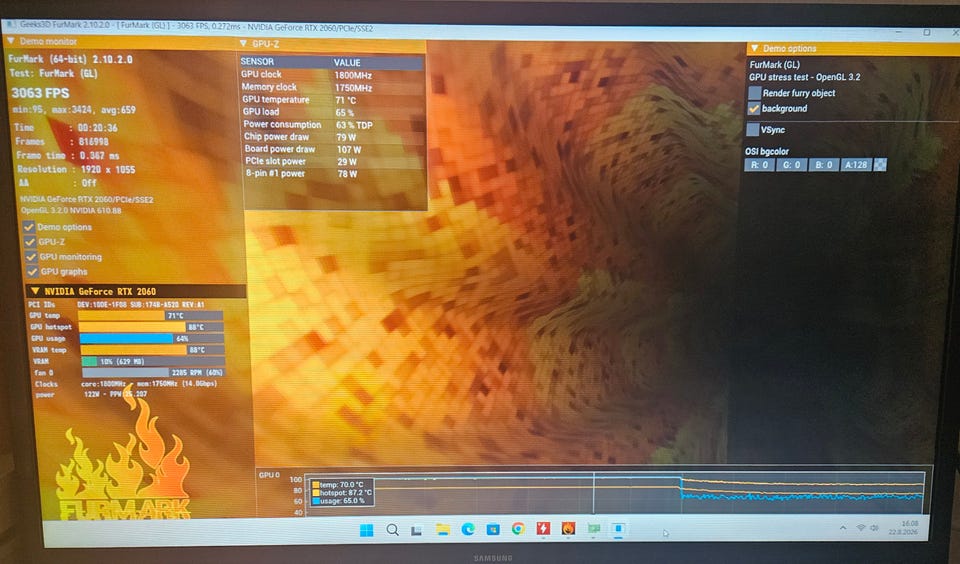This screenshot has width=960, height=564.
Task: Open Microsoft Store from the taskbar
Action: (x=493, y=529)
